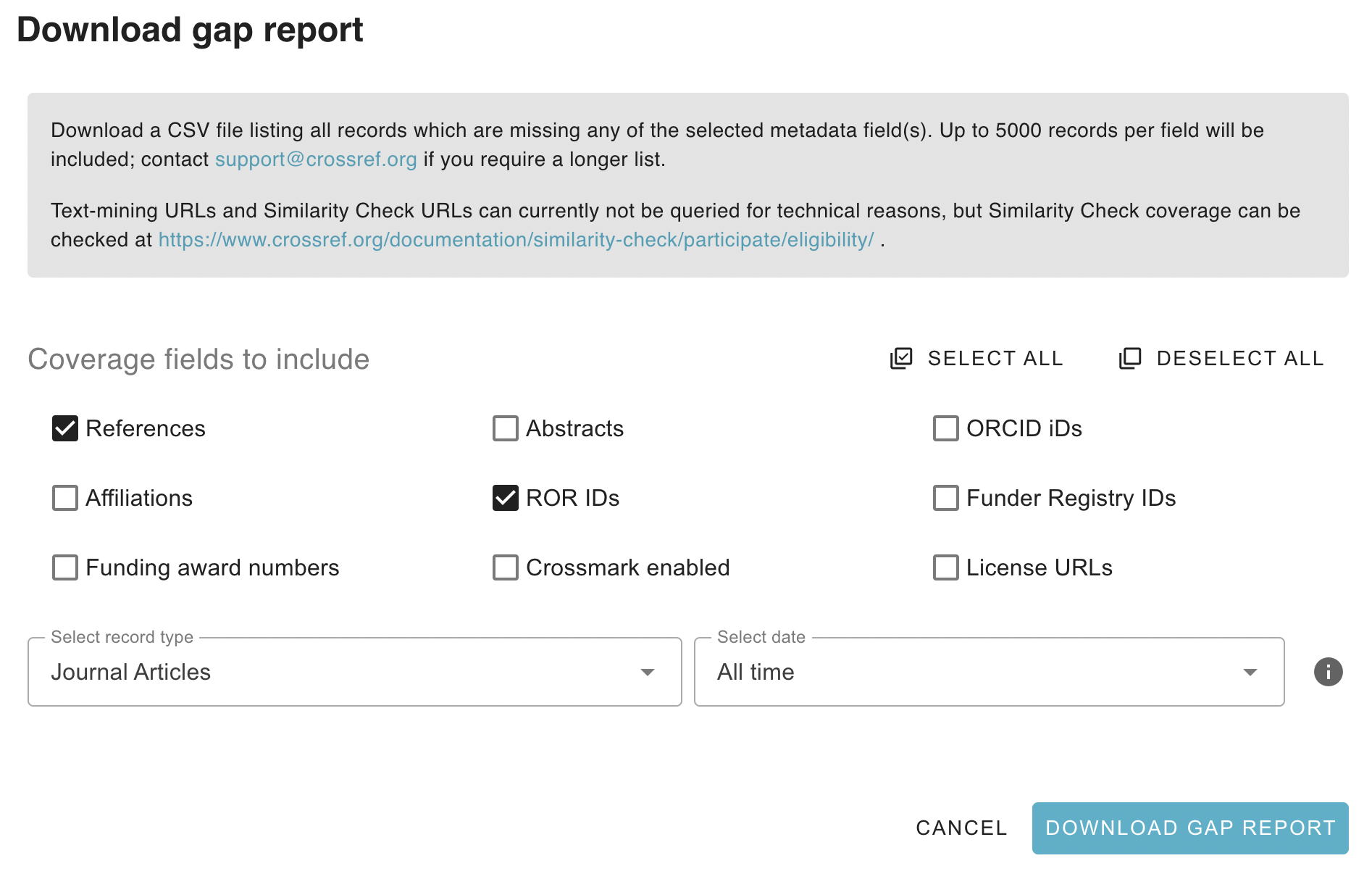Enable Funding award numbers

pos(64,567)
